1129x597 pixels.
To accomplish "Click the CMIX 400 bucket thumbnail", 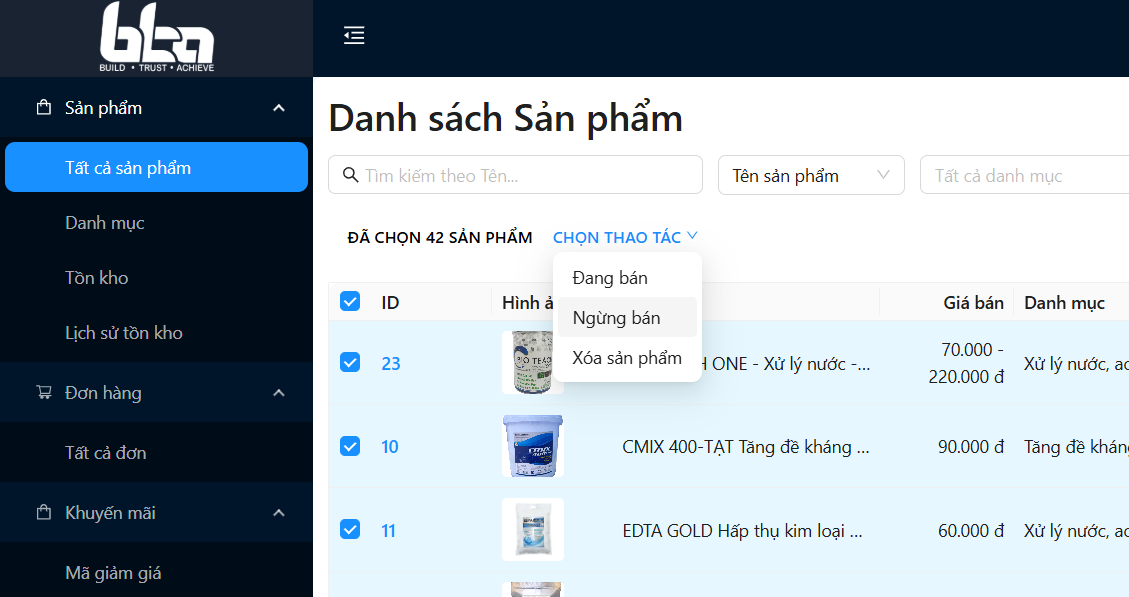I will pyautogui.click(x=533, y=446).
